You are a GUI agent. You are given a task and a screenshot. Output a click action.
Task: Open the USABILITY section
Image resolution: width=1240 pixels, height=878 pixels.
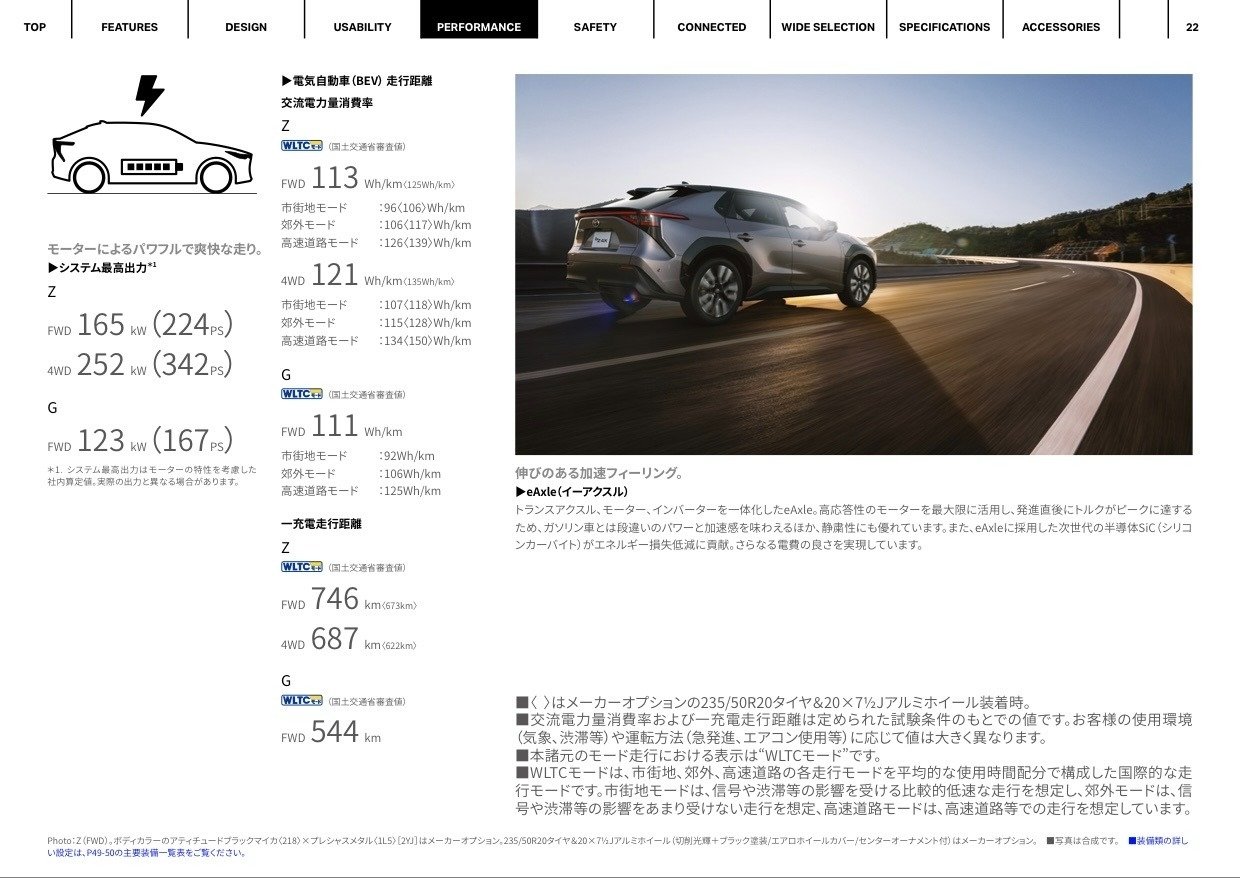[x=362, y=27]
